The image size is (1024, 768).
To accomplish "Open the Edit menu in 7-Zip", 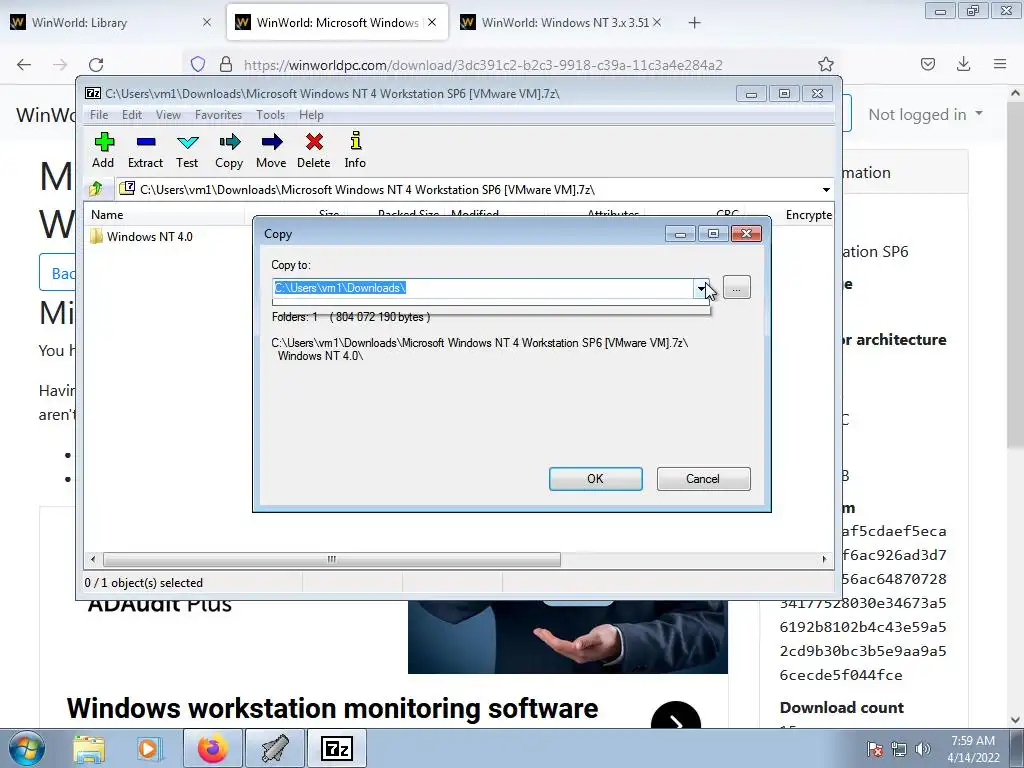I will coord(131,115).
